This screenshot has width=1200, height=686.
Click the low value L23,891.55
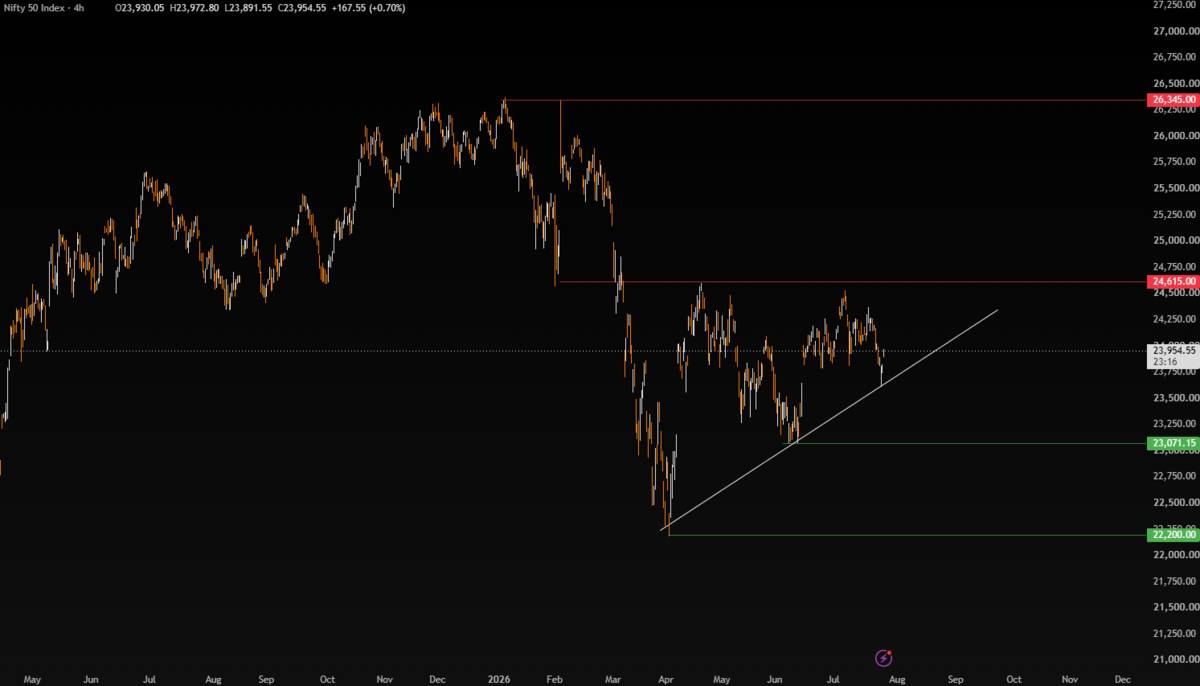click(x=248, y=7)
